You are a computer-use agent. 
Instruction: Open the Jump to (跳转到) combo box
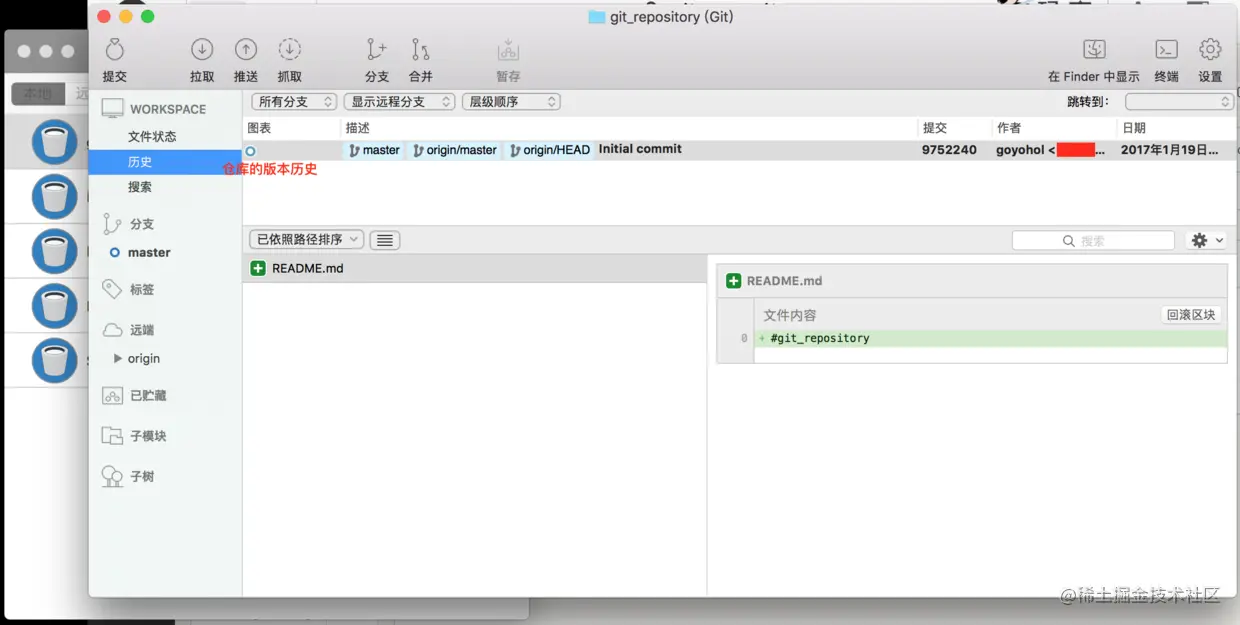pos(1179,102)
